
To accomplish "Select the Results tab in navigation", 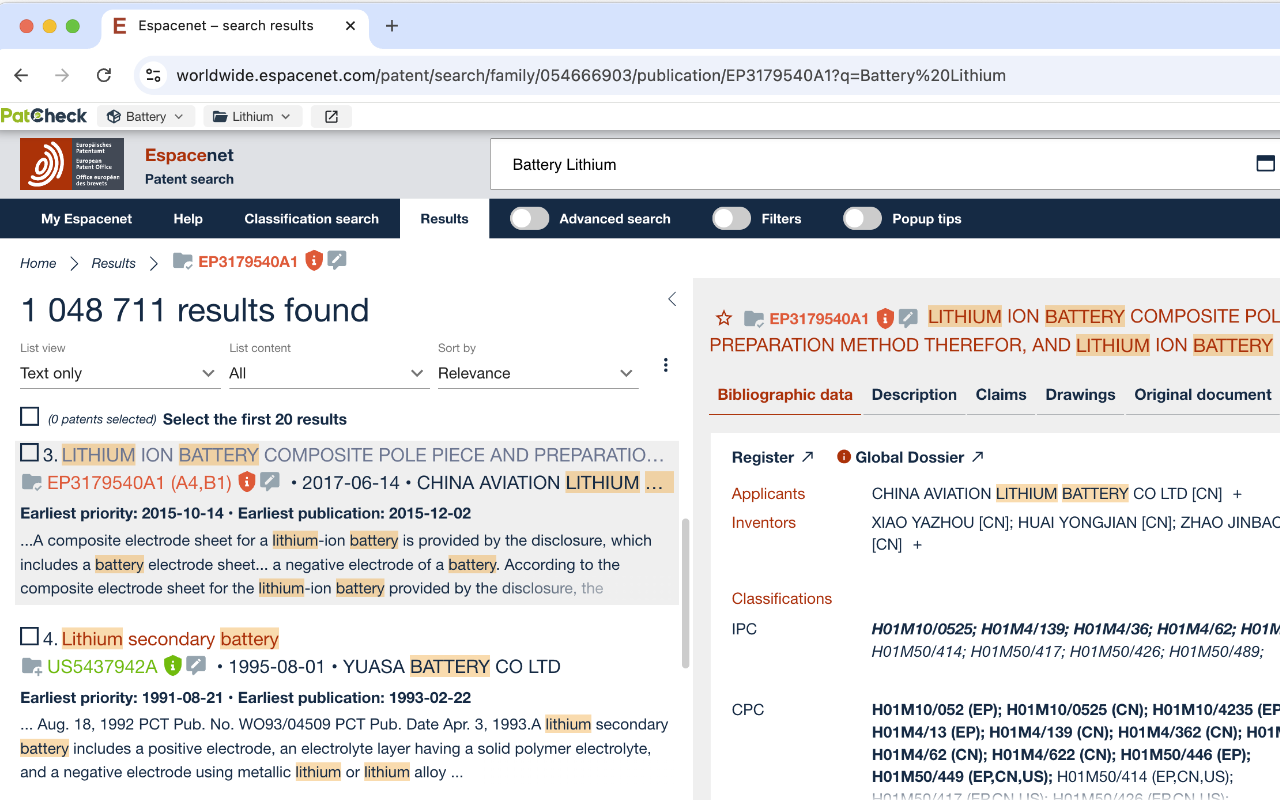I will 444,219.
